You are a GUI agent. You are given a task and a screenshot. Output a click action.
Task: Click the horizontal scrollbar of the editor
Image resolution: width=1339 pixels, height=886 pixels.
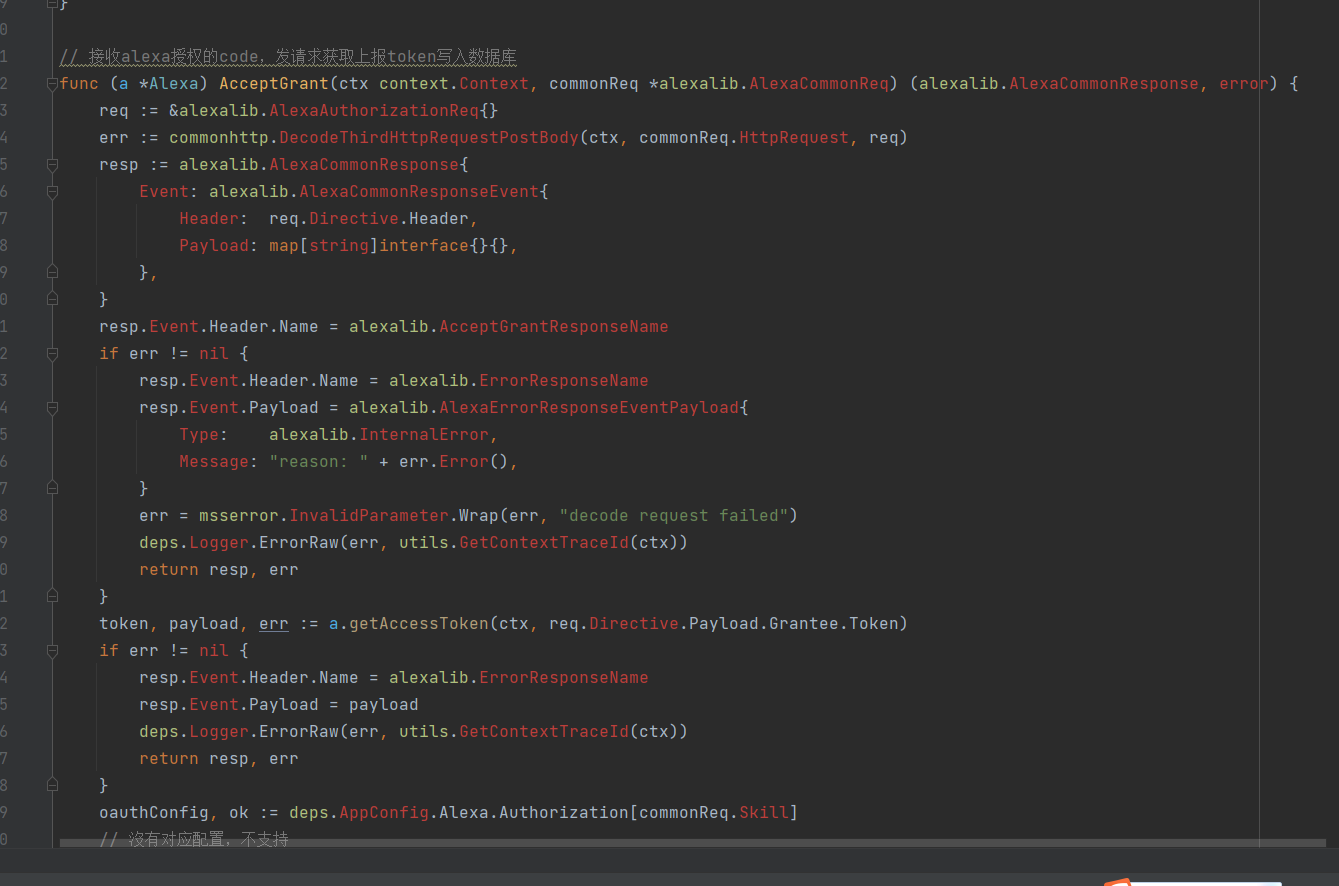coord(692,843)
